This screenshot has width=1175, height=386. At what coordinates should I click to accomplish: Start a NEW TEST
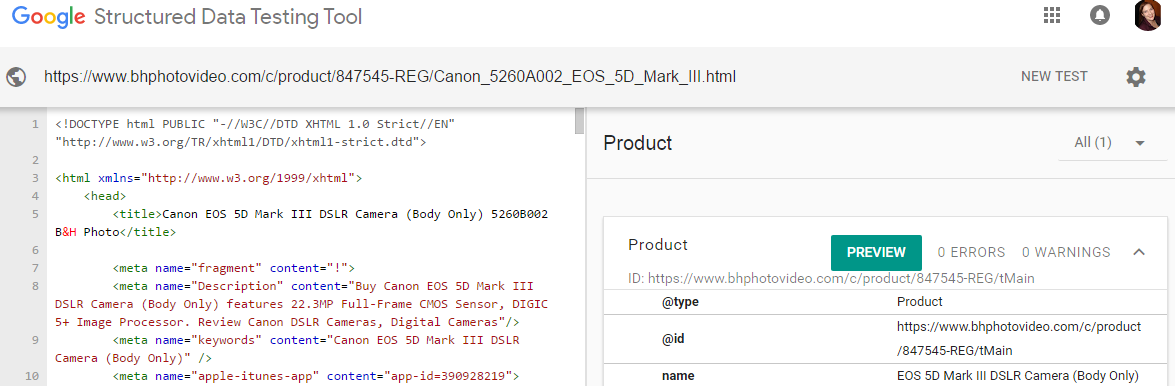pos(1054,76)
